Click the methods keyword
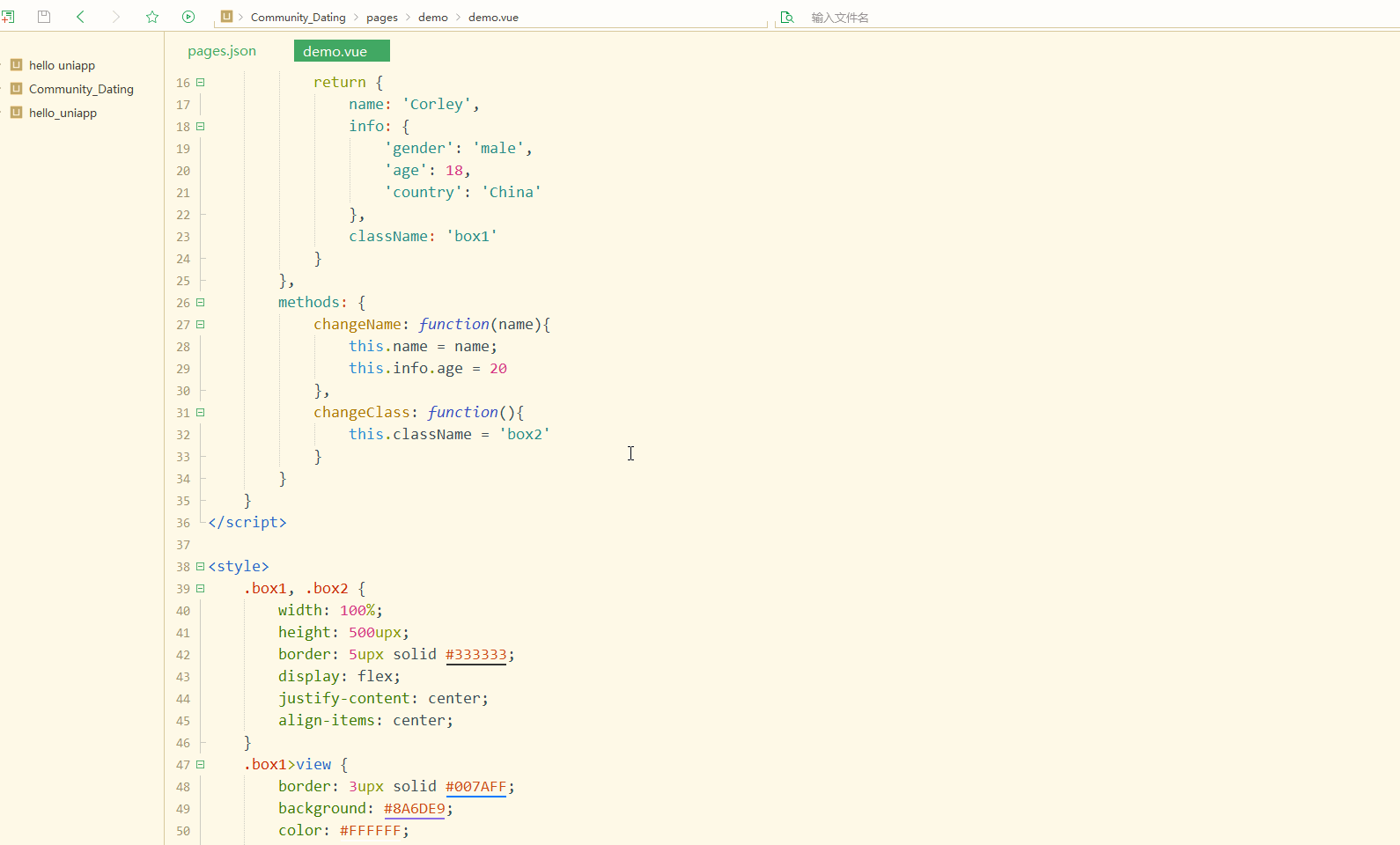The width and height of the screenshot is (1400, 845). point(309,303)
